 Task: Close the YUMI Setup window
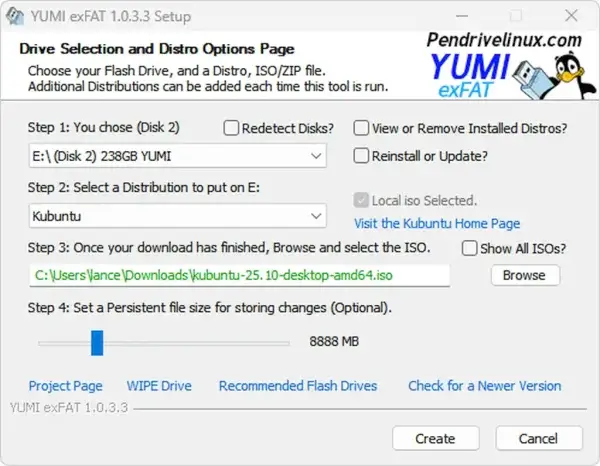tap(571, 16)
